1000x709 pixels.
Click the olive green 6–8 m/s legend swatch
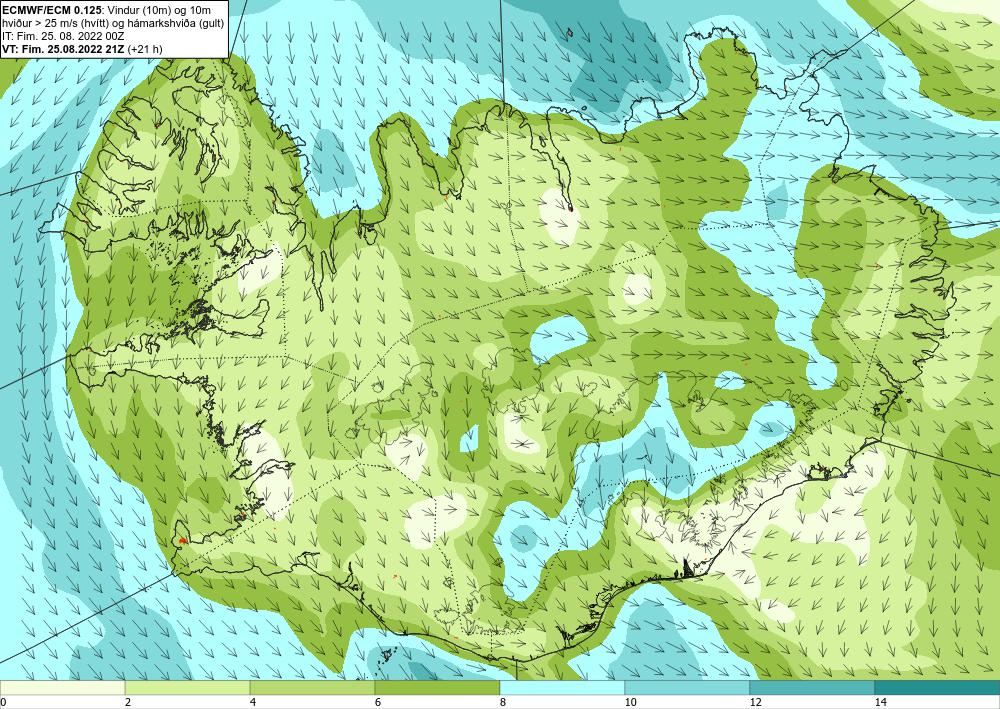[438, 688]
